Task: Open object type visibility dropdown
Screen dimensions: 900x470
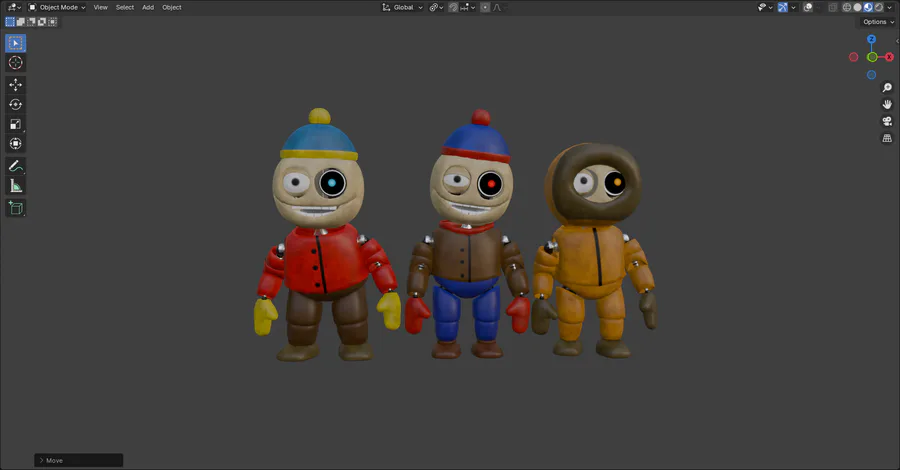Action: (766, 7)
